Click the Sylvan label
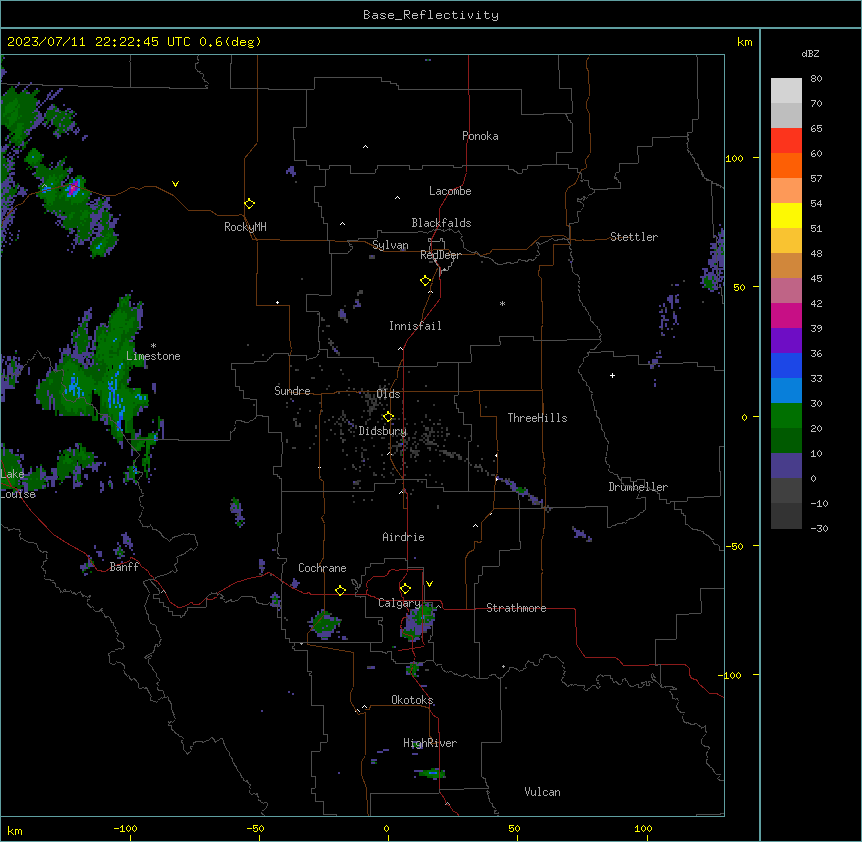862x842 pixels. coord(390,245)
